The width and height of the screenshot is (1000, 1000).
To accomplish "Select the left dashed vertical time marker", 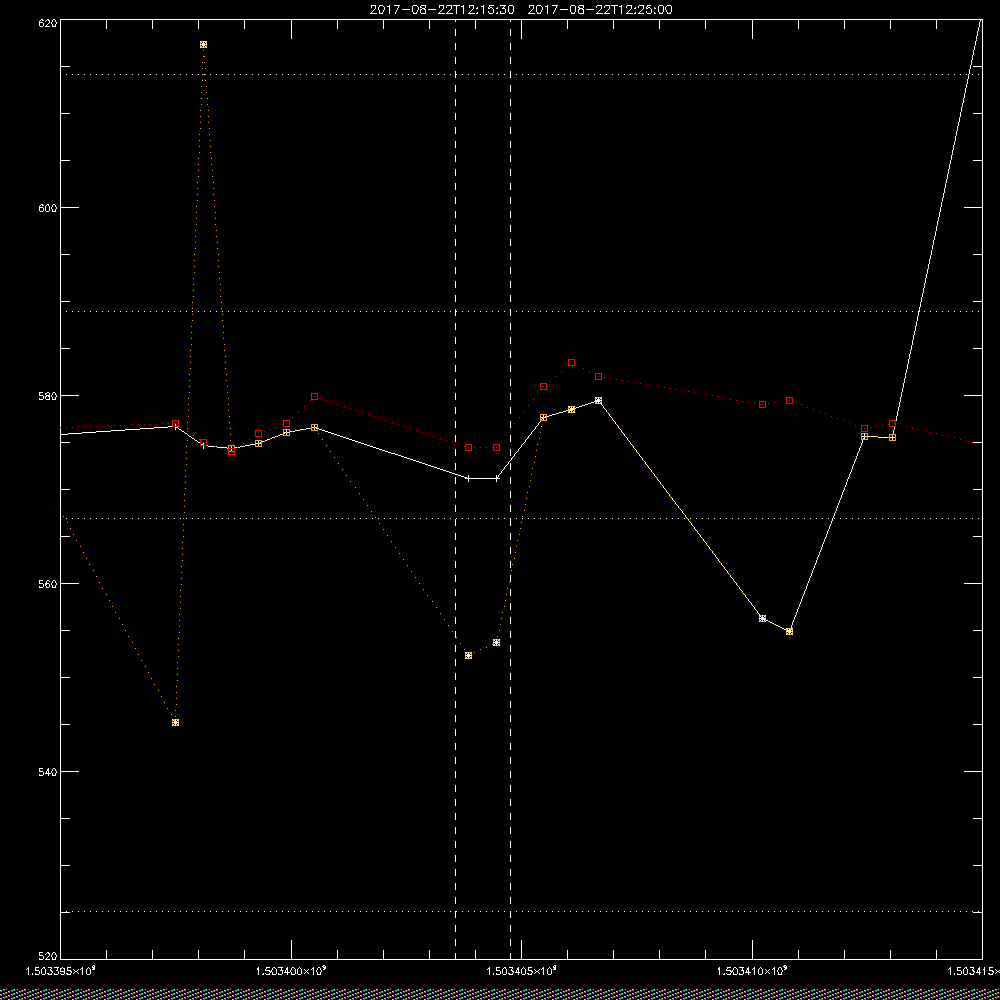I will click(455, 490).
